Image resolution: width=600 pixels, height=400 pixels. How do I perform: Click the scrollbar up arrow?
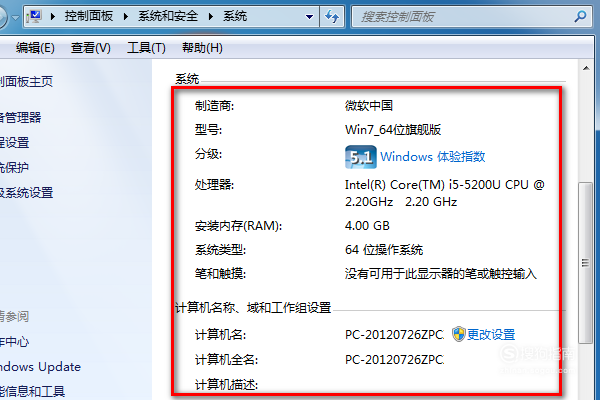pyautogui.click(x=586, y=69)
